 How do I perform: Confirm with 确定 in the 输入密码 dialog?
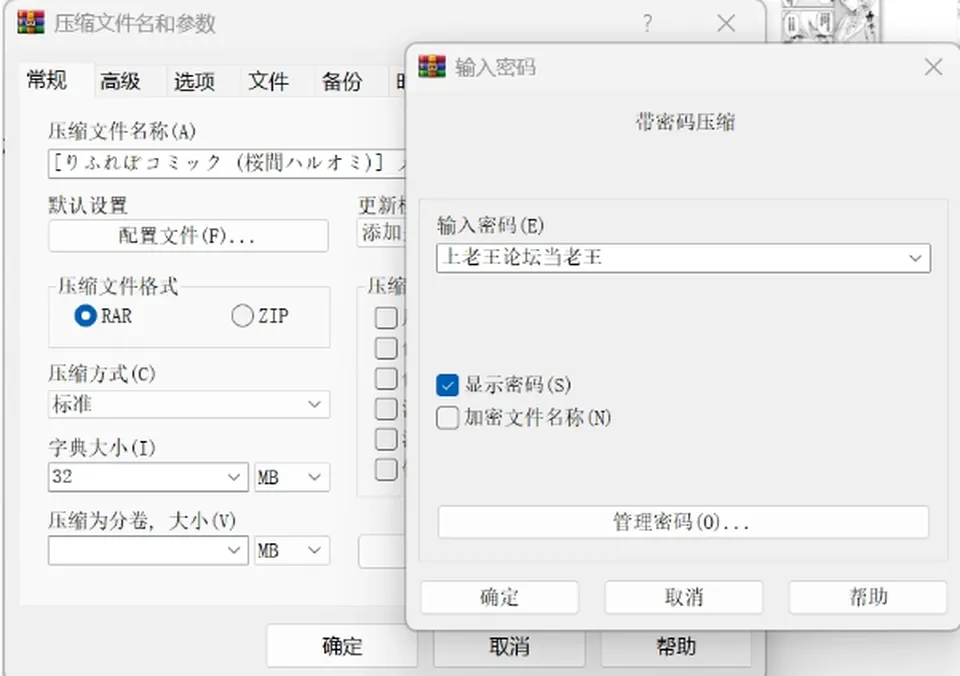(500, 597)
